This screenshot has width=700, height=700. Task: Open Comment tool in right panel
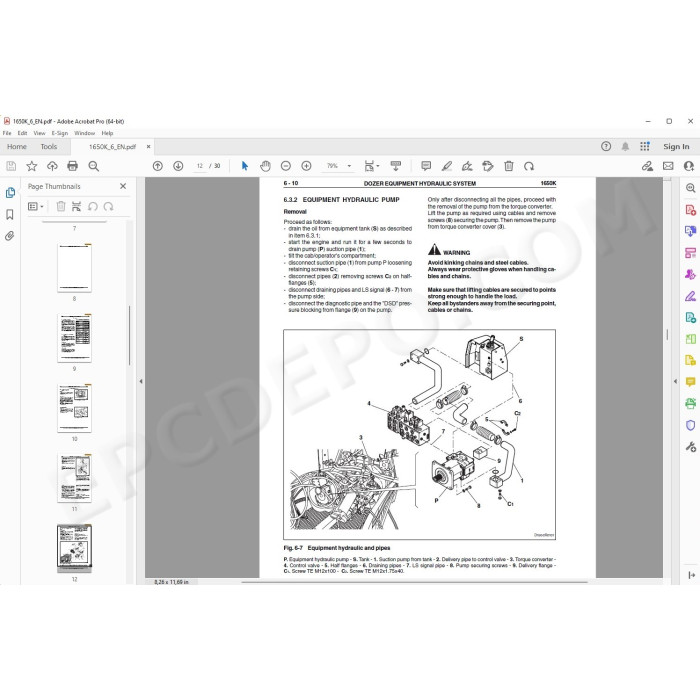pos(690,382)
